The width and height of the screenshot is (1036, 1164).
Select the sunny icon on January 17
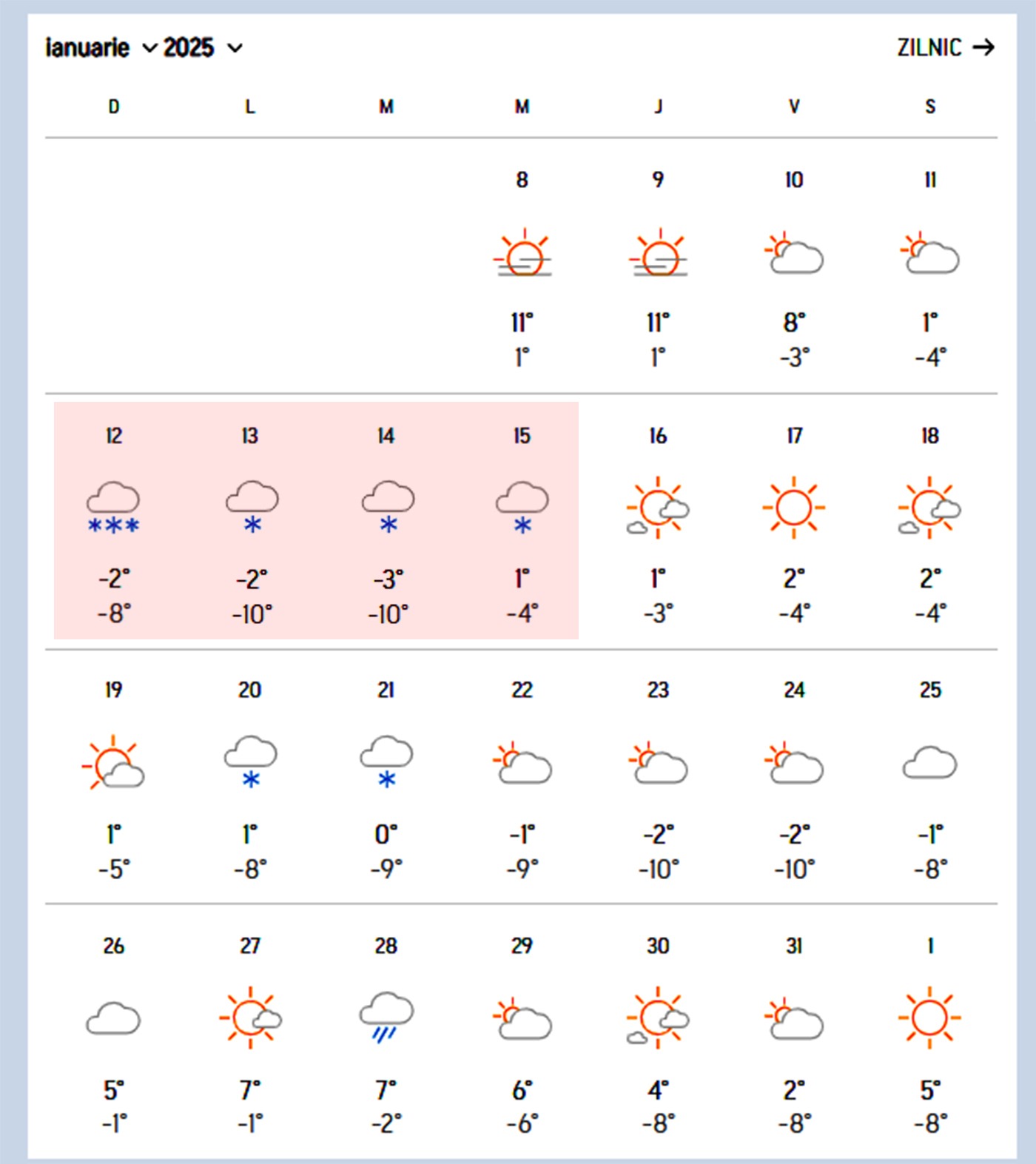click(x=793, y=508)
